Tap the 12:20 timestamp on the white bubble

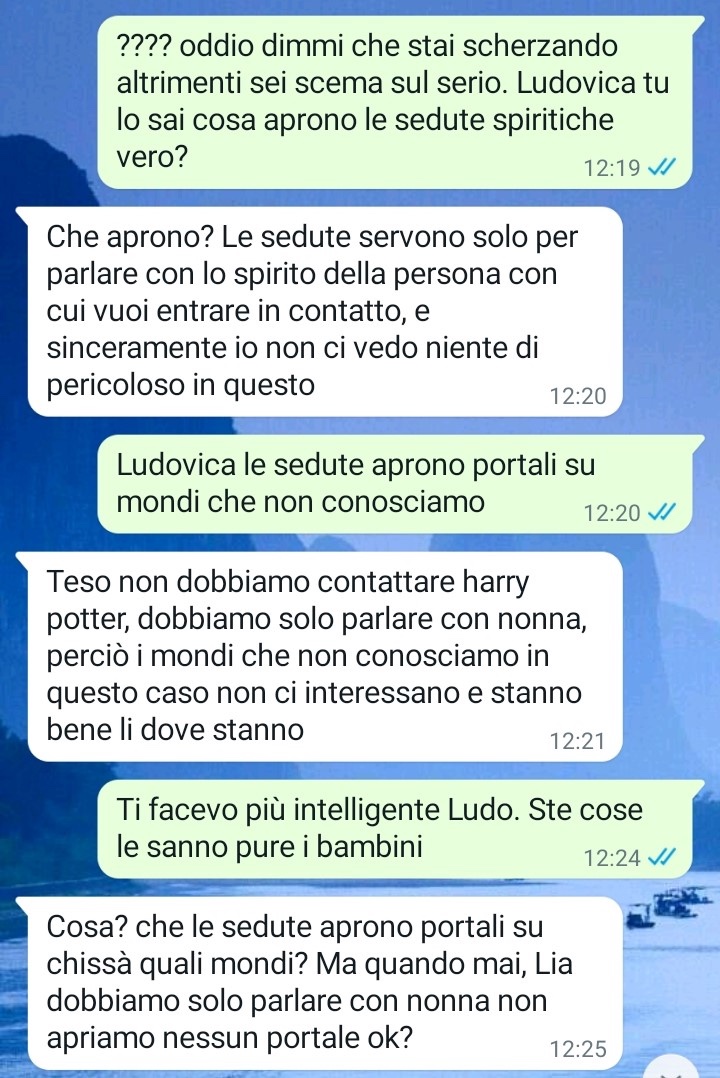(578, 396)
